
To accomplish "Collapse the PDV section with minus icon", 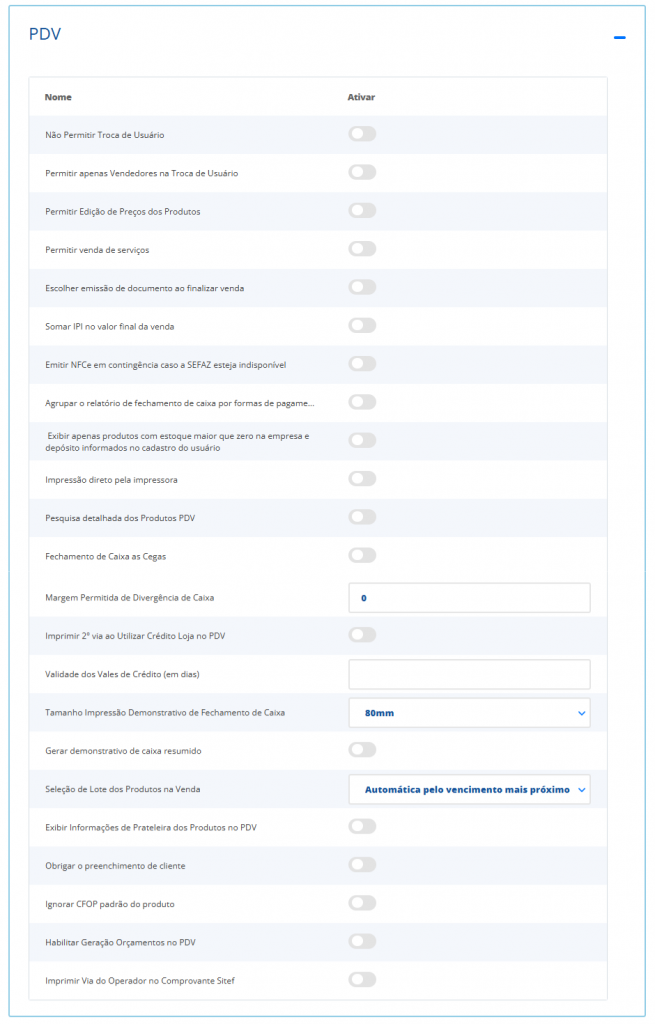I will (x=620, y=37).
